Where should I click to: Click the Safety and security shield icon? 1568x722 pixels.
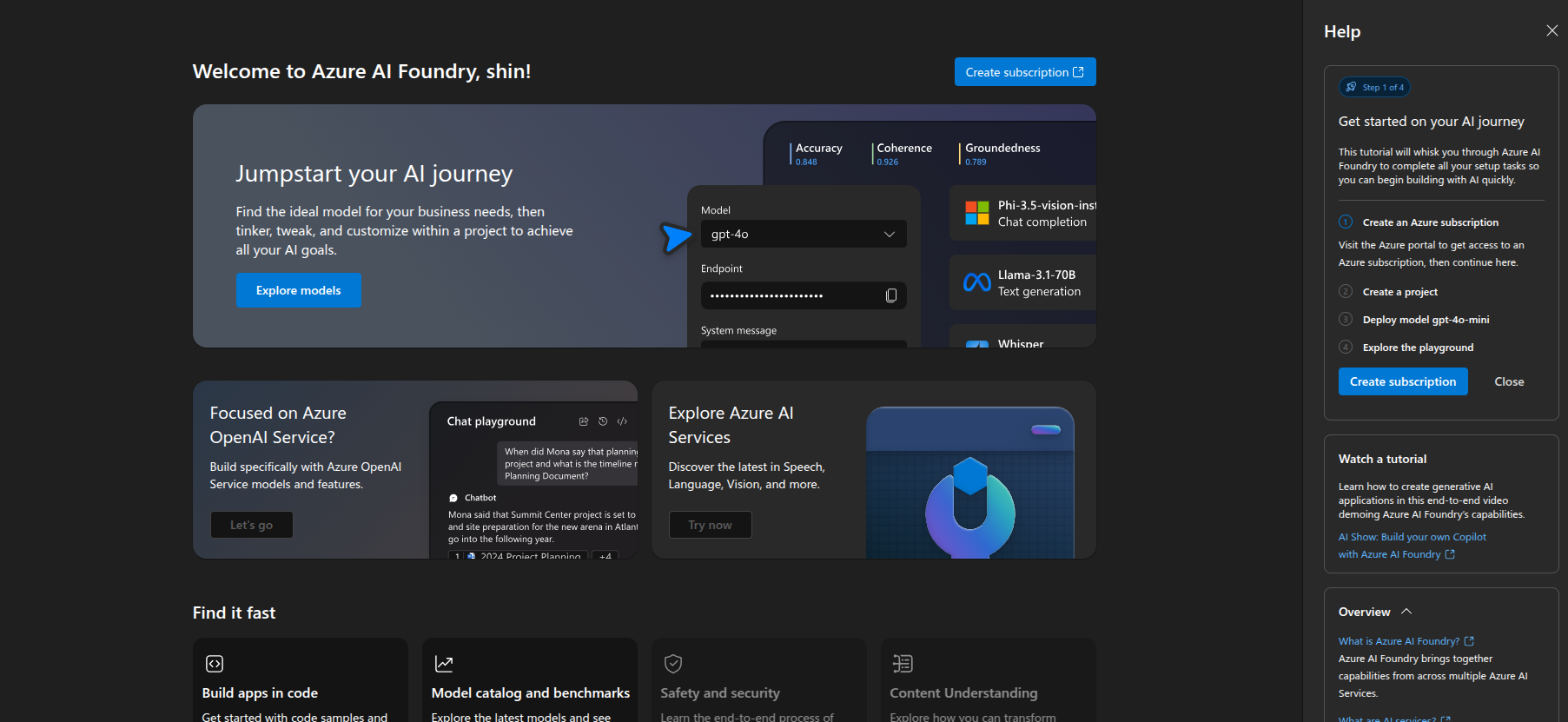point(673,664)
